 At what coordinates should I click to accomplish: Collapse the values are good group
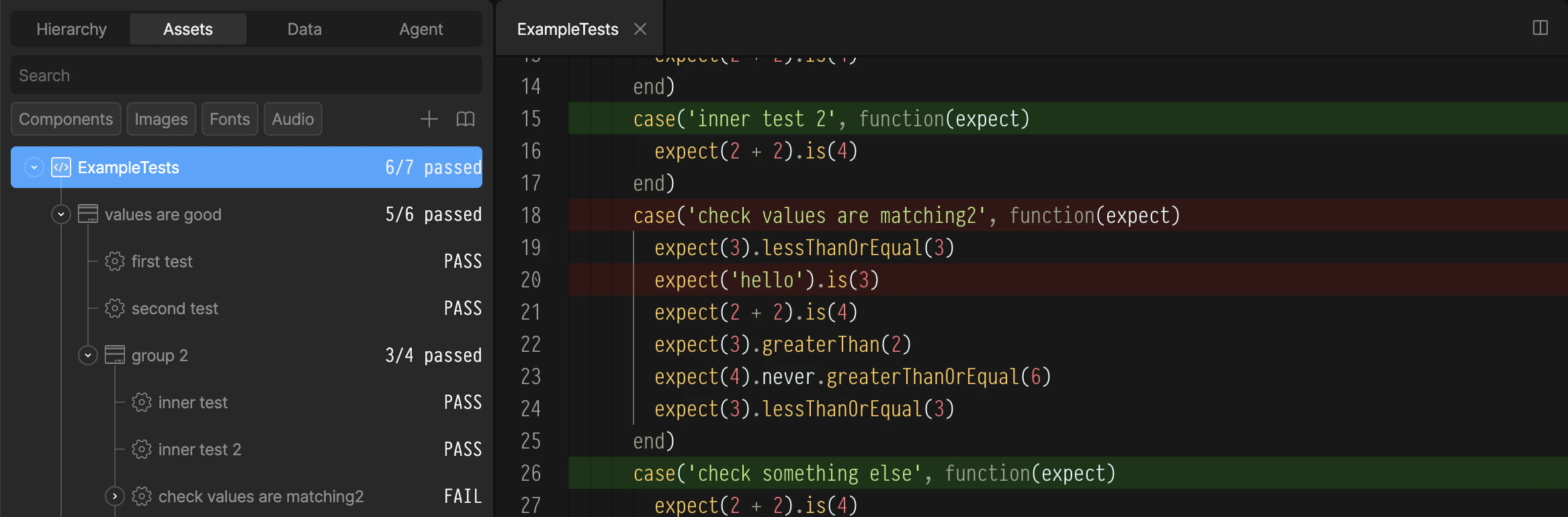tap(61, 214)
